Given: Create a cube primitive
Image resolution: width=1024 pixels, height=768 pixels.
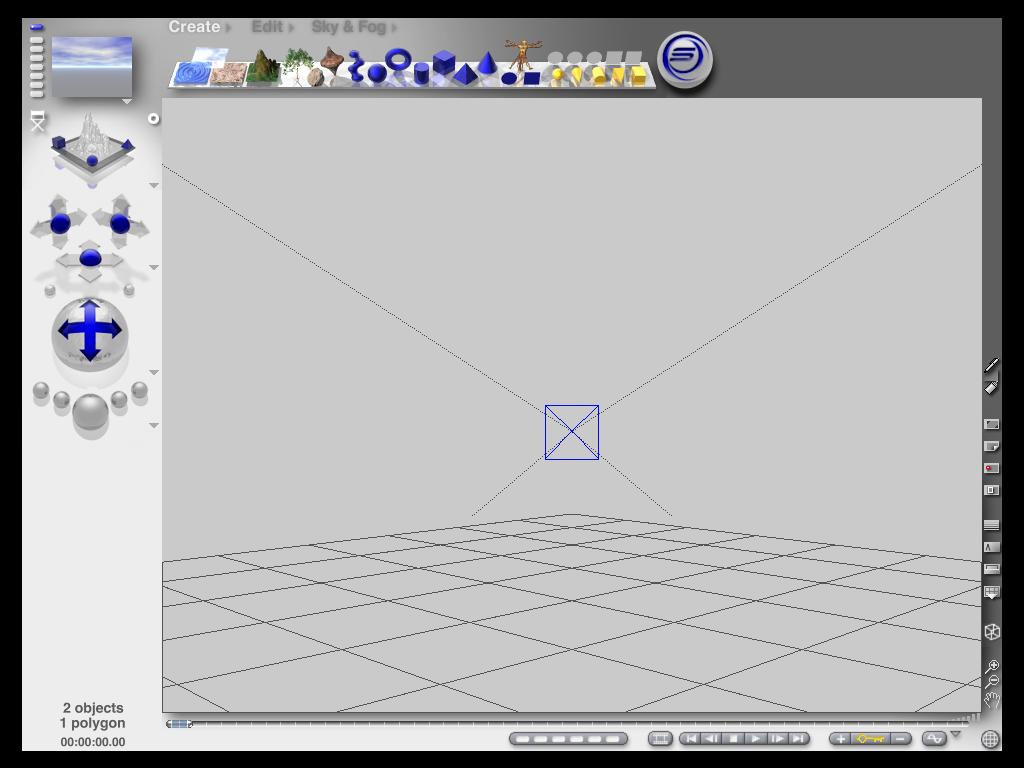Looking at the screenshot, I should 443,62.
